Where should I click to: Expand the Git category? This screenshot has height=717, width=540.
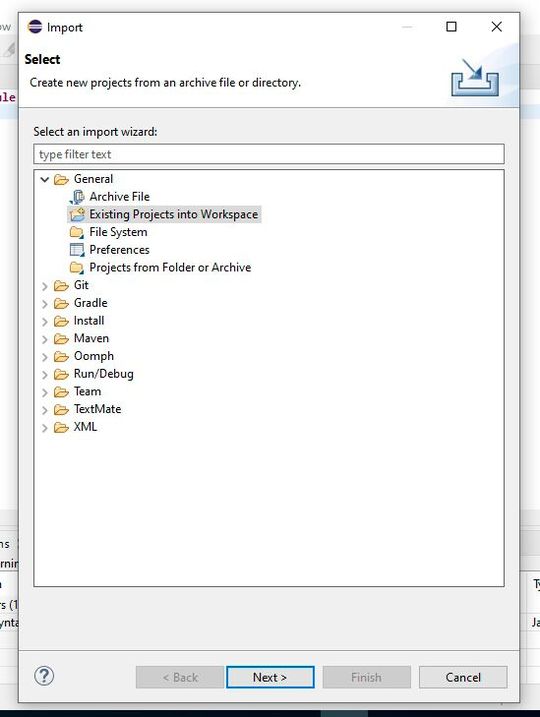pos(44,286)
